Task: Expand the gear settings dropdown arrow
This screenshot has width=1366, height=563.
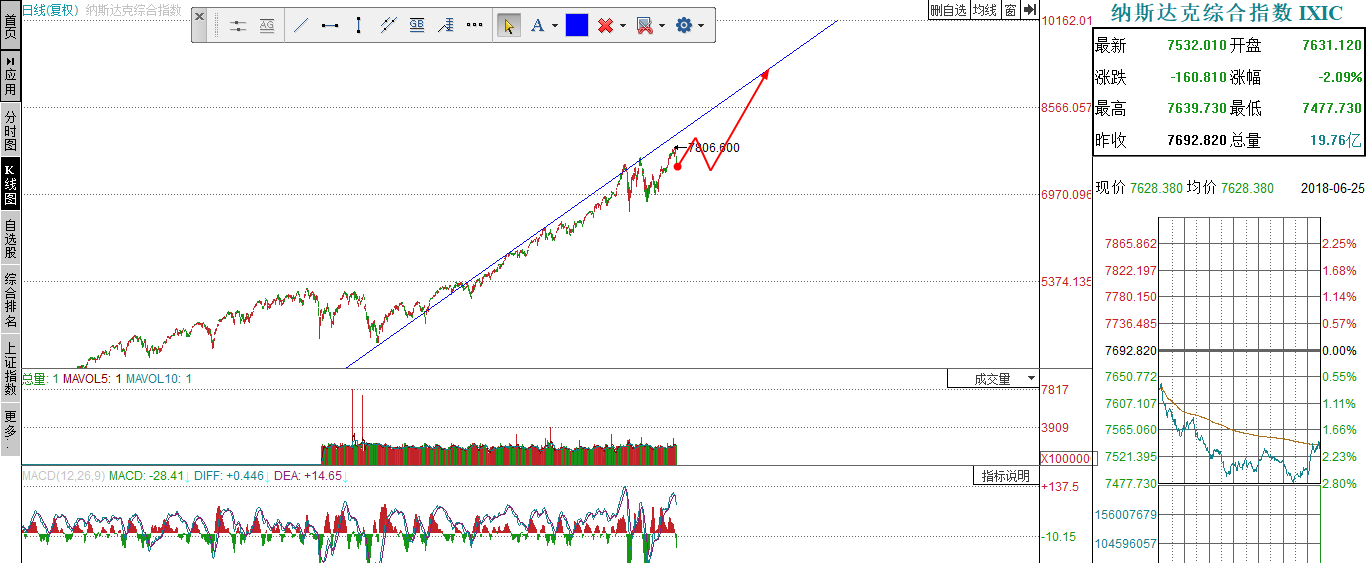Action: [x=701, y=26]
